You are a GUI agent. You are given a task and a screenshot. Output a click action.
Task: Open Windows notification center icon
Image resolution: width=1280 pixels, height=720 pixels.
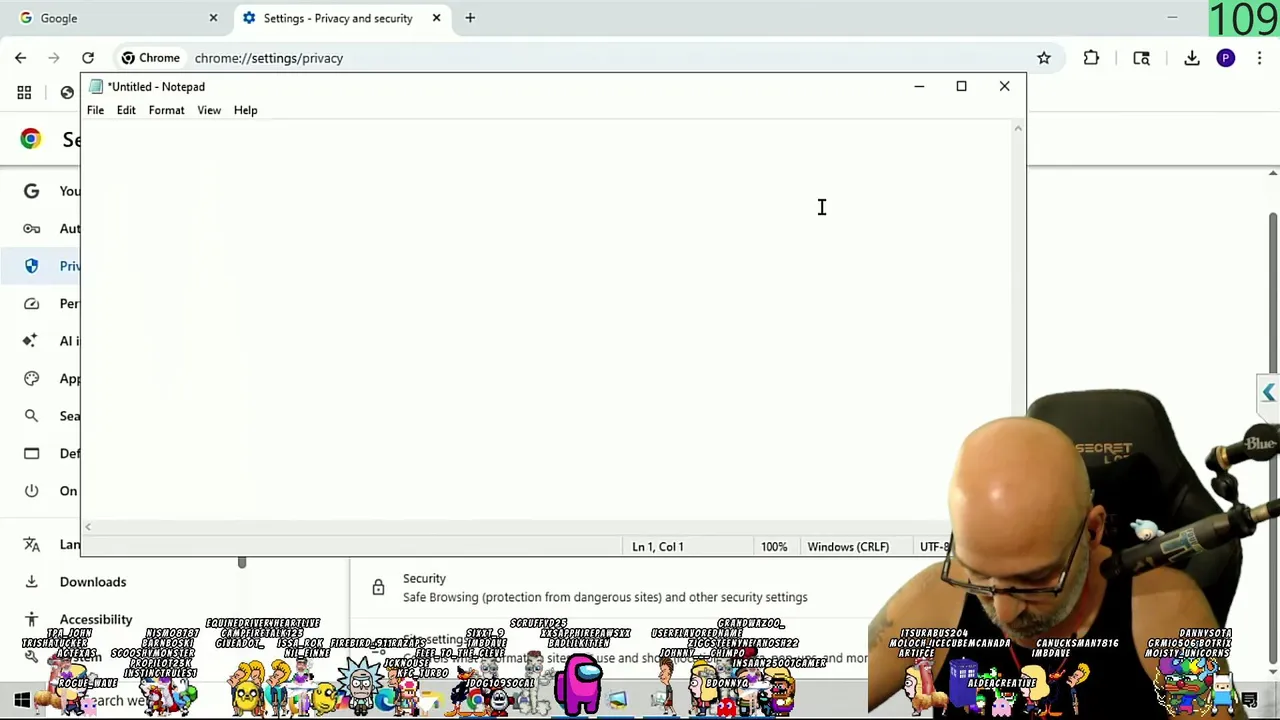click(1249, 700)
